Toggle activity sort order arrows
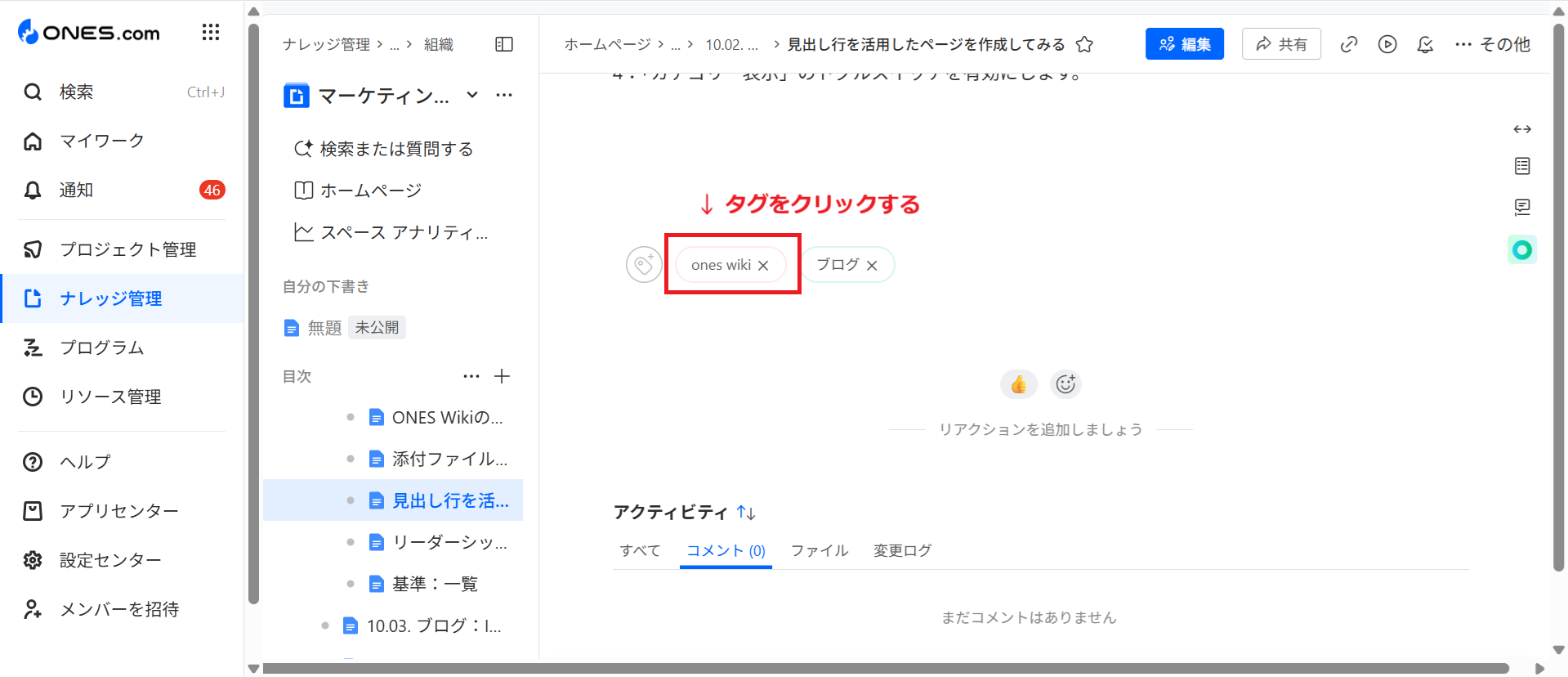 746,513
